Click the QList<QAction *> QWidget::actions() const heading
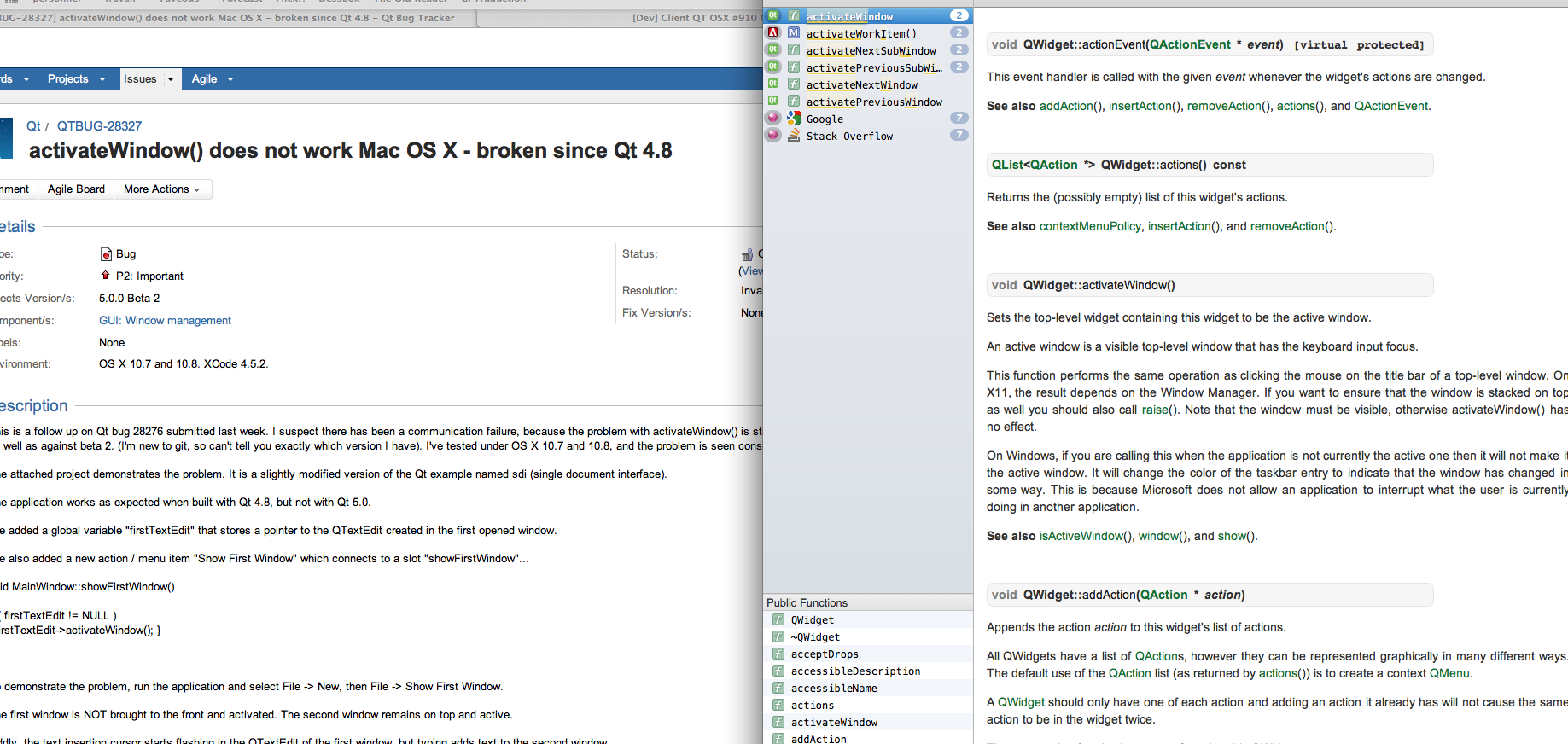 [x=1210, y=165]
